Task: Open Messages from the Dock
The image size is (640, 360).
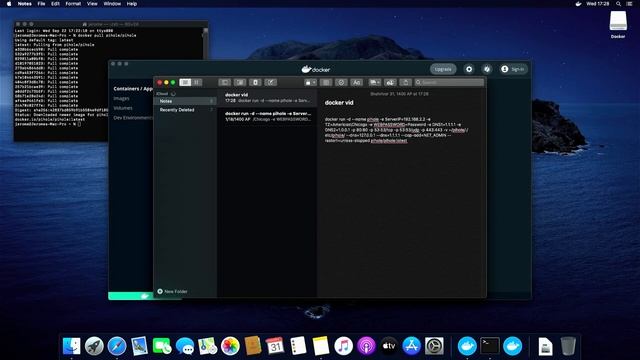Action: click(x=185, y=346)
